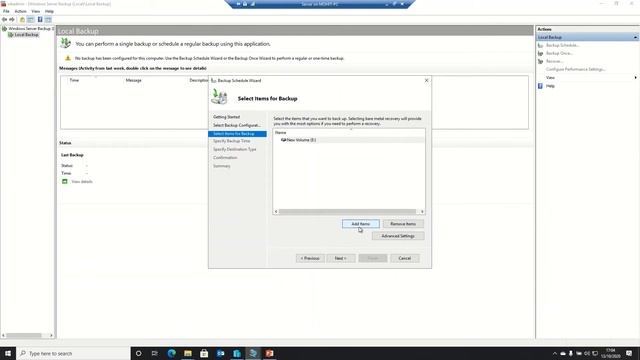Screen dimensions: 640x360
Task: Click the Backup Schedule action icon
Action: coord(540,45)
